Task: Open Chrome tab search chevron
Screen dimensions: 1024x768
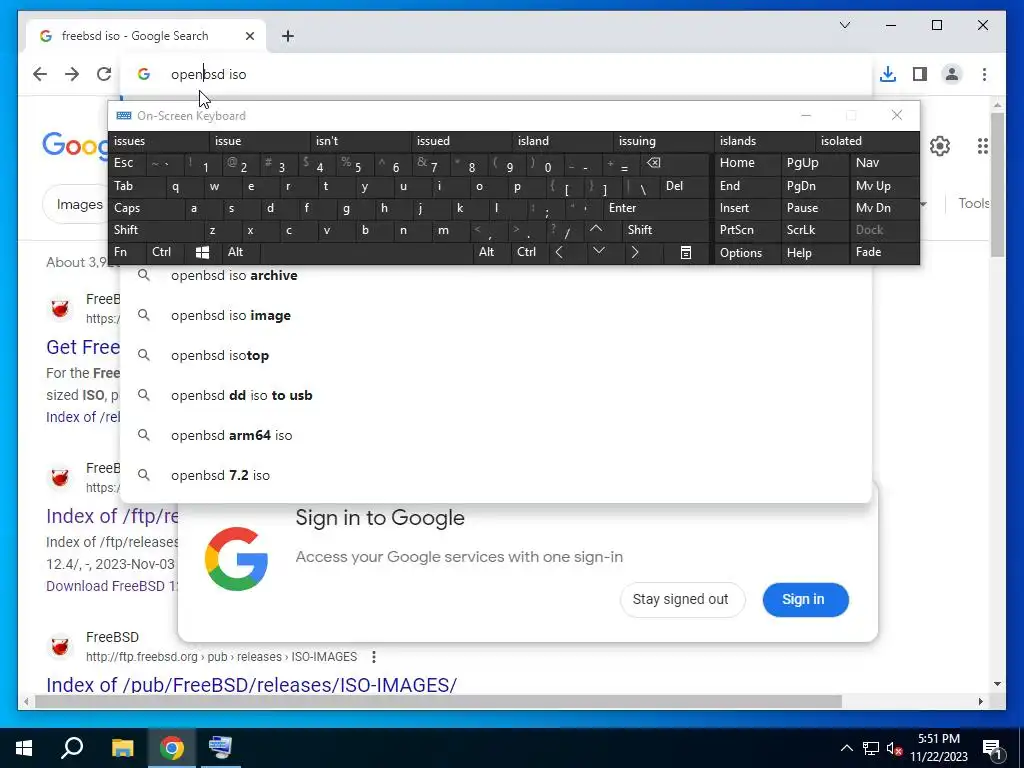Action: point(844,25)
